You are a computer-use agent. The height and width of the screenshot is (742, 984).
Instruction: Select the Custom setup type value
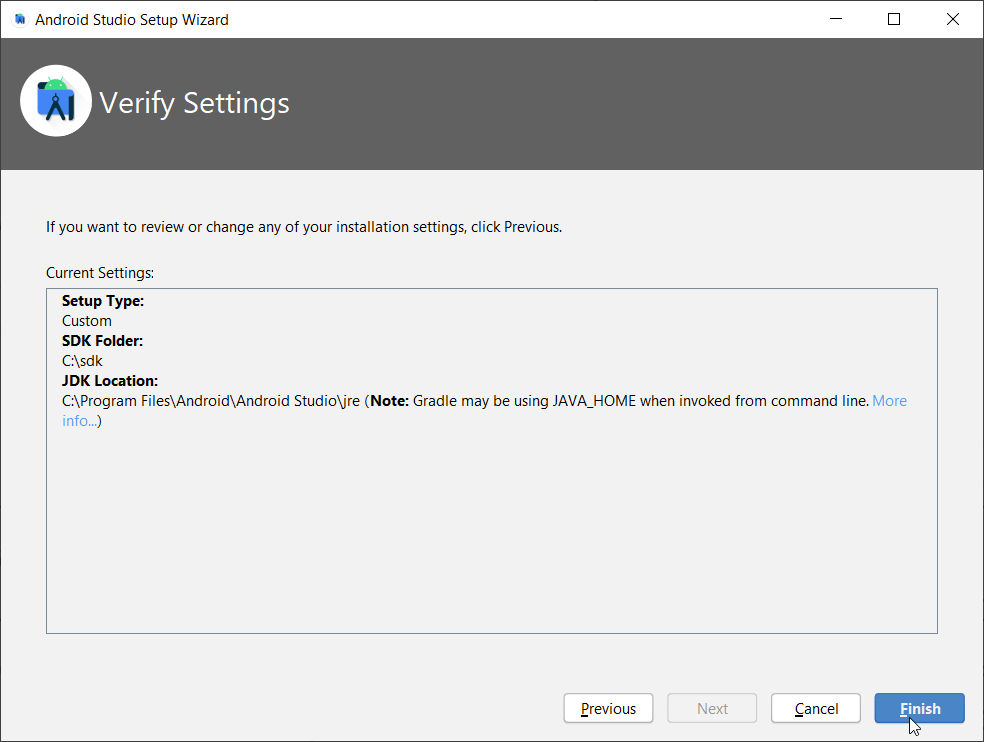(x=87, y=321)
